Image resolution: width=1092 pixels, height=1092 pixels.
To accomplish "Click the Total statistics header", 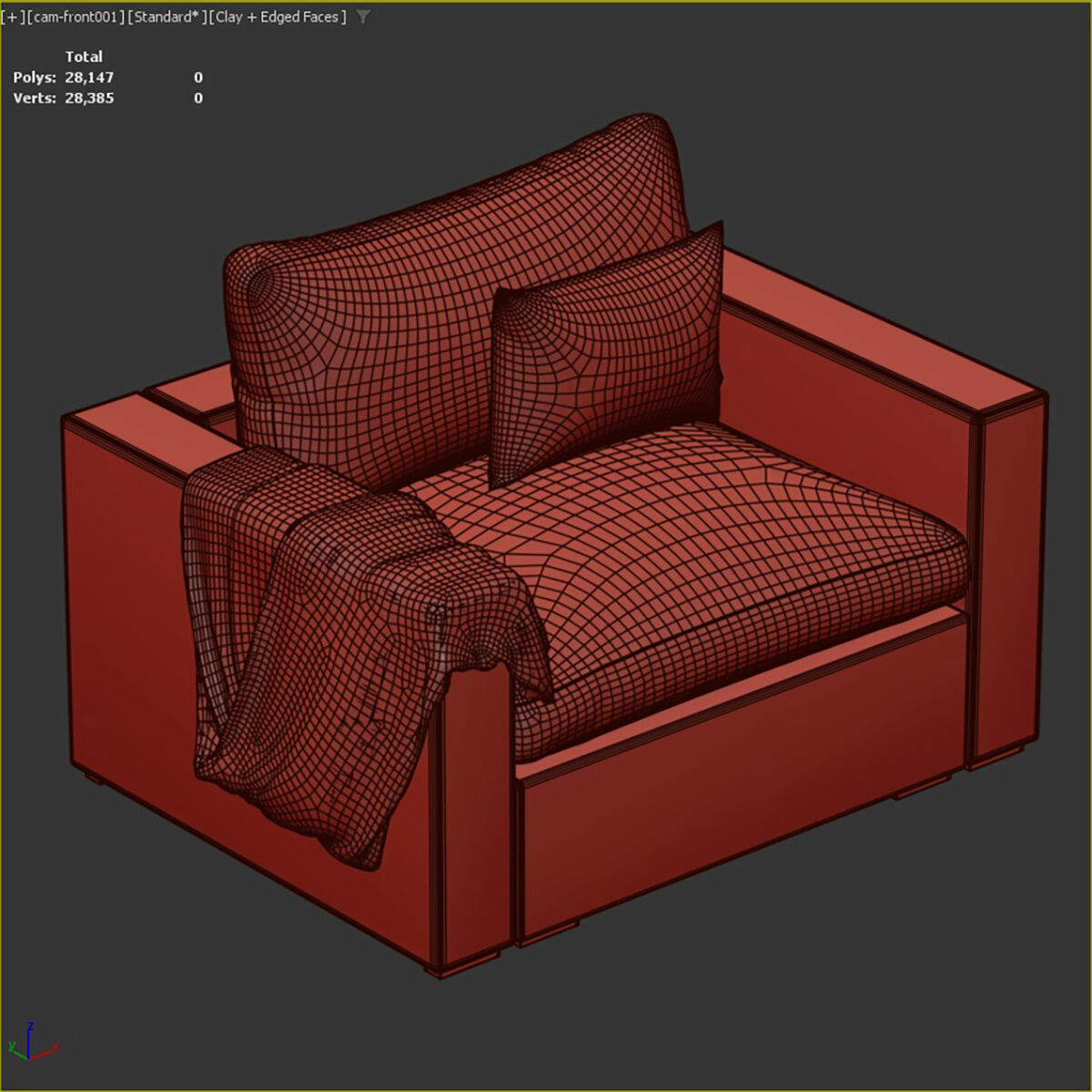I will (84, 56).
